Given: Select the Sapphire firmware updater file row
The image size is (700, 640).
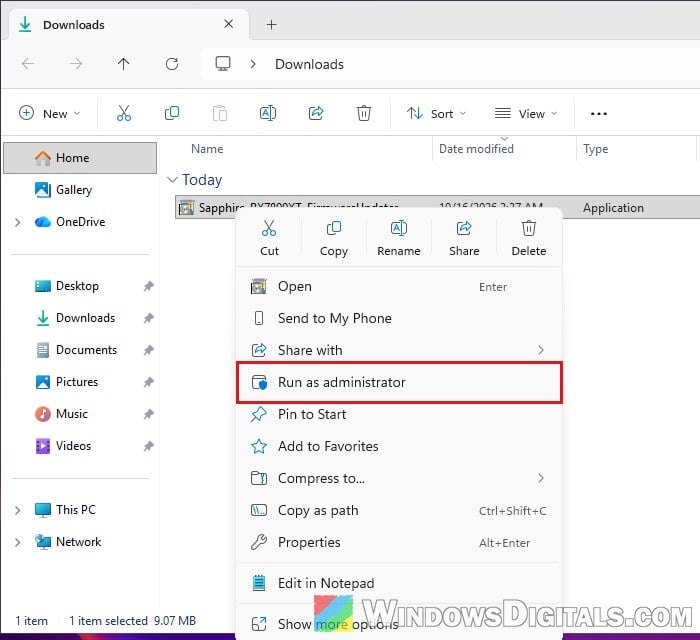Looking at the screenshot, I should coord(438,208).
